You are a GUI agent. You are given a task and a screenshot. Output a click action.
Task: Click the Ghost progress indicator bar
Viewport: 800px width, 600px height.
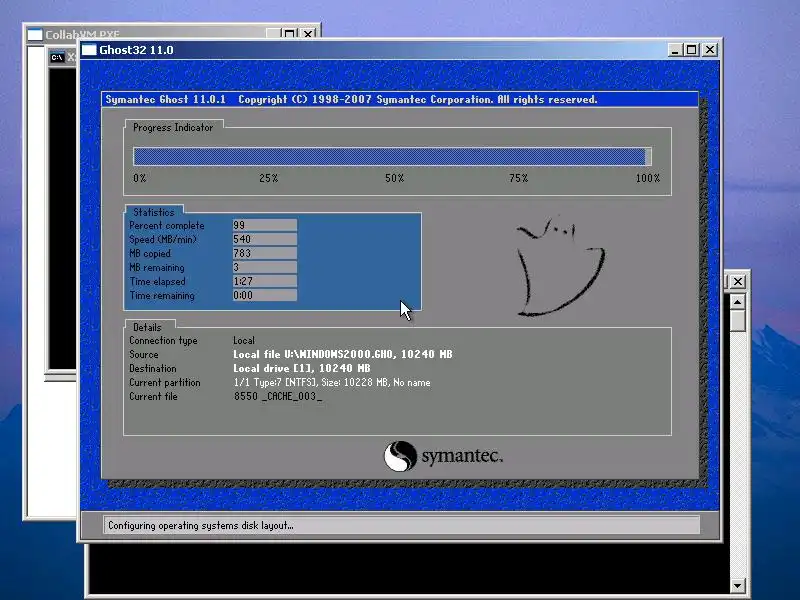click(392, 157)
